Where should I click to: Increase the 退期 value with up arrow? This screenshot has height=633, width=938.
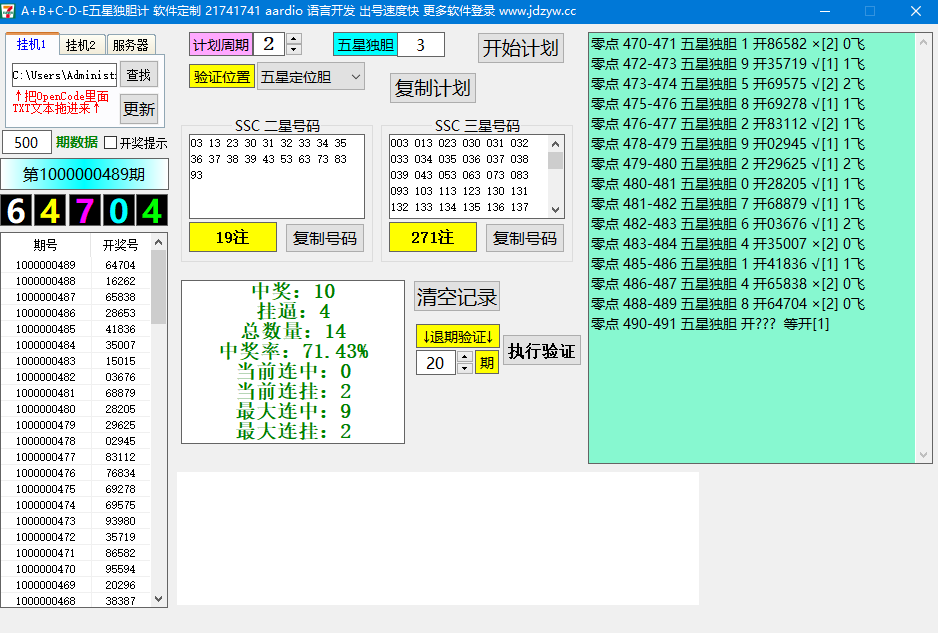[465, 357]
